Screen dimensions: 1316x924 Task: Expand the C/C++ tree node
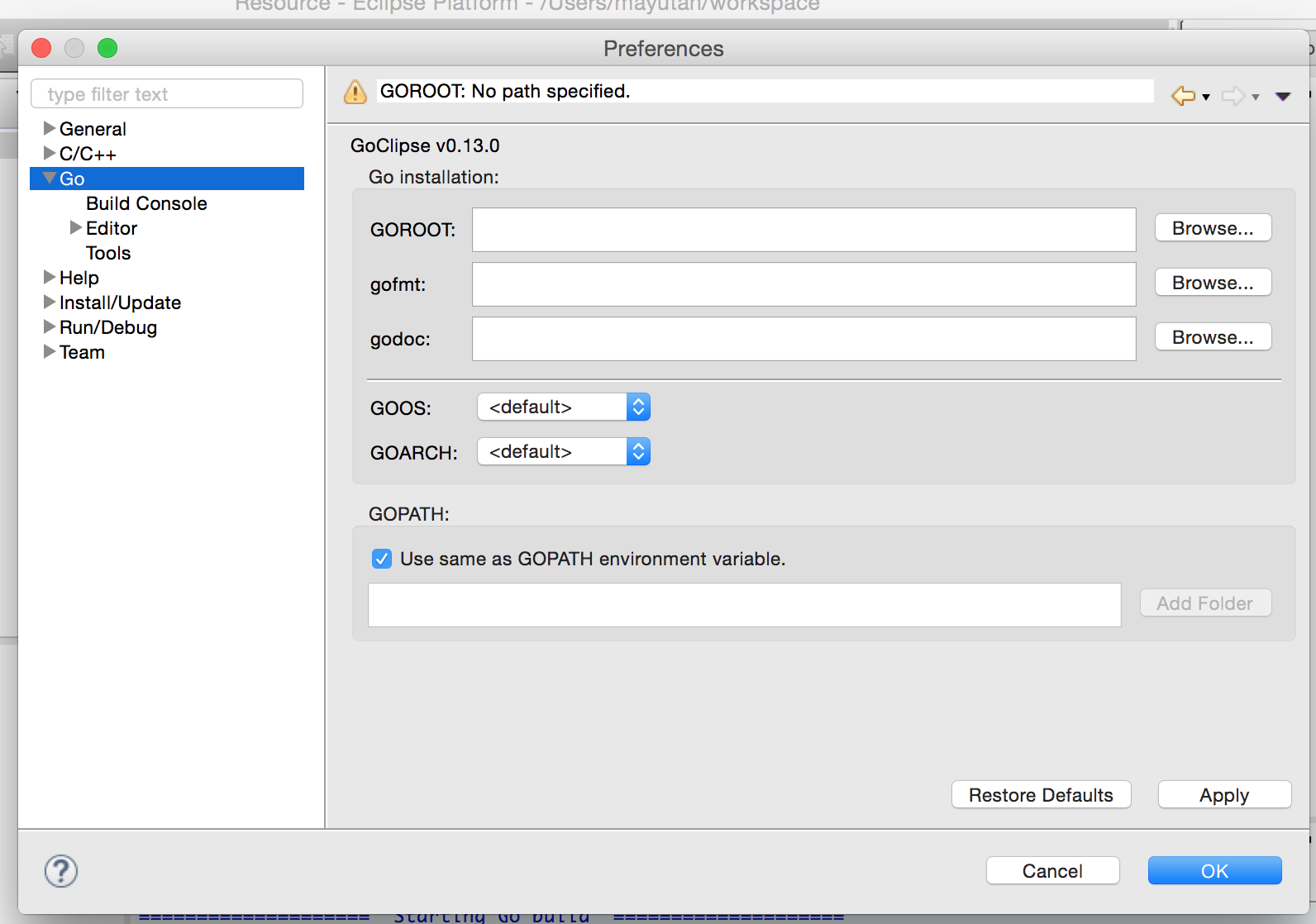[x=50, y=153]
